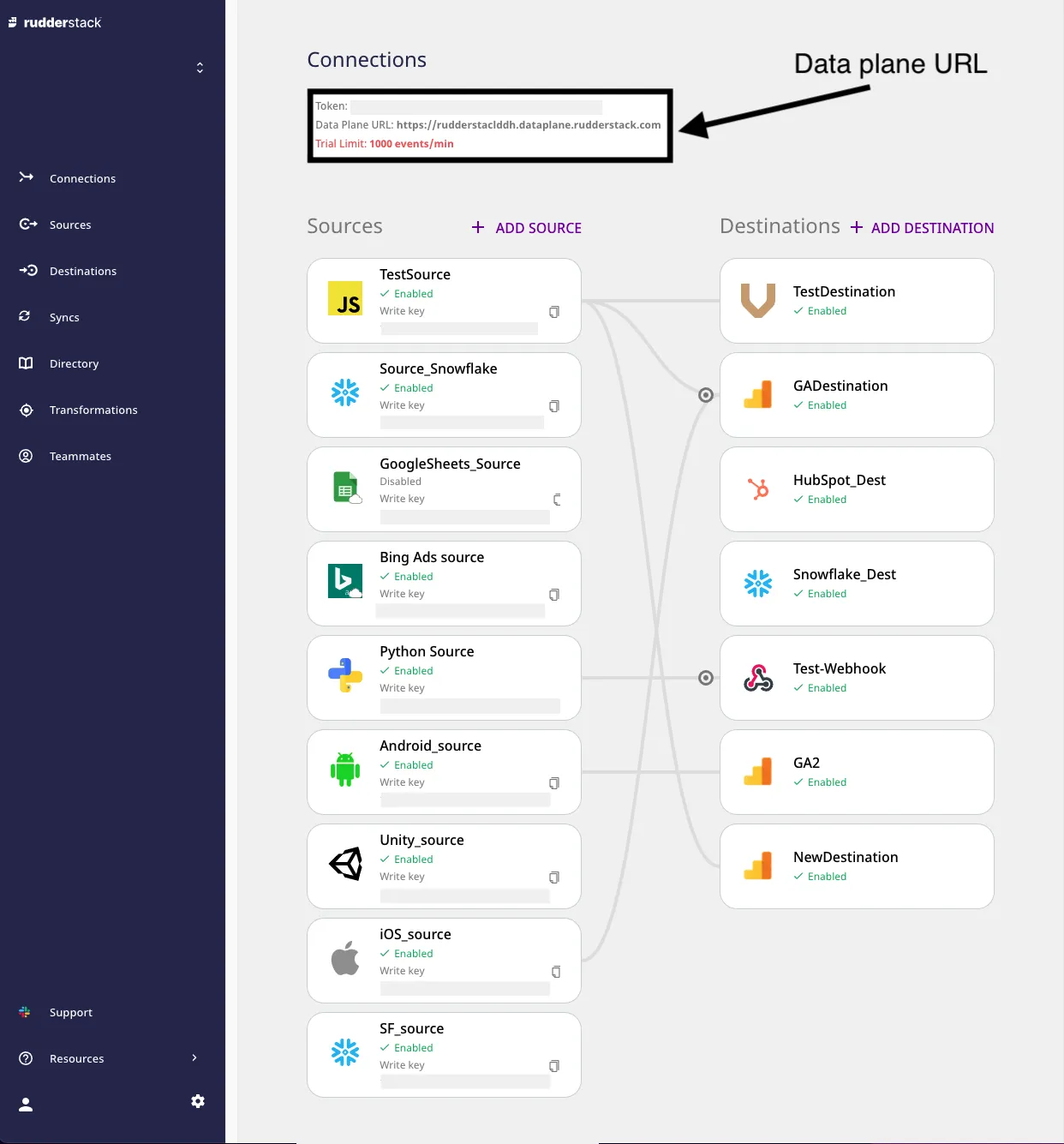Click the GADestination connection node

tap(706, 395)
